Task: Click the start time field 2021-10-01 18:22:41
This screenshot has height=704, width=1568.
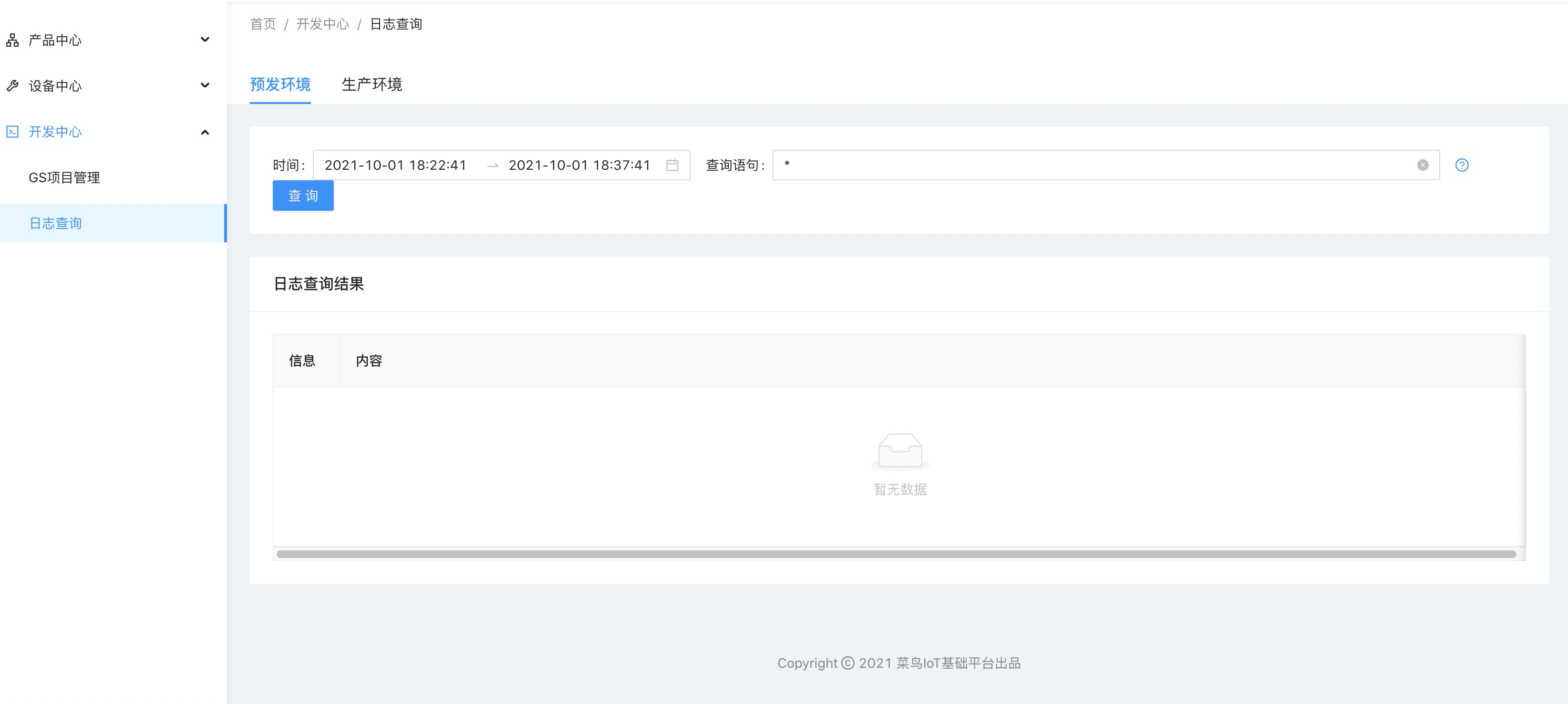Action: pos(395,165)
